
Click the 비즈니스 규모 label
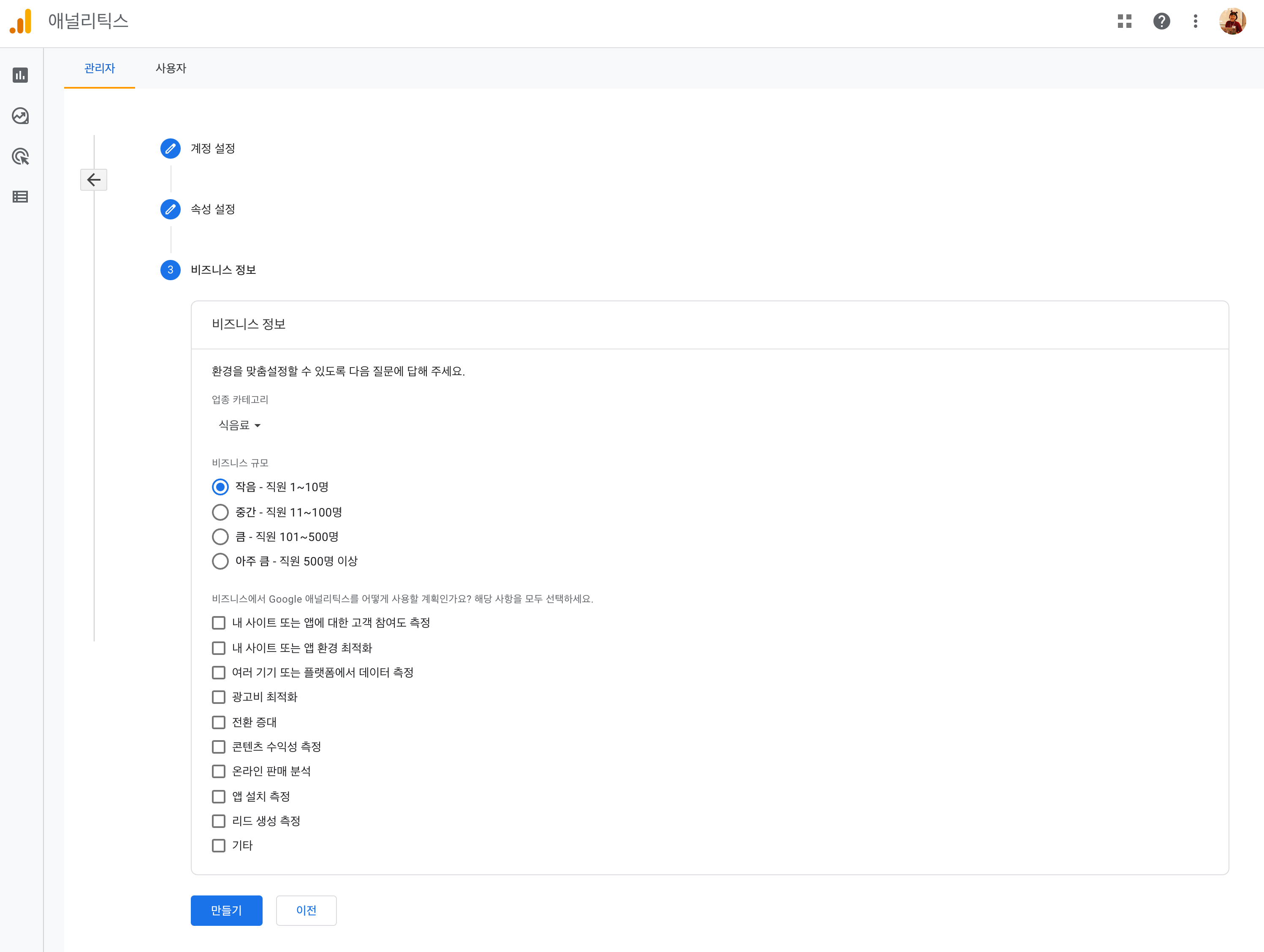[240, 463]
